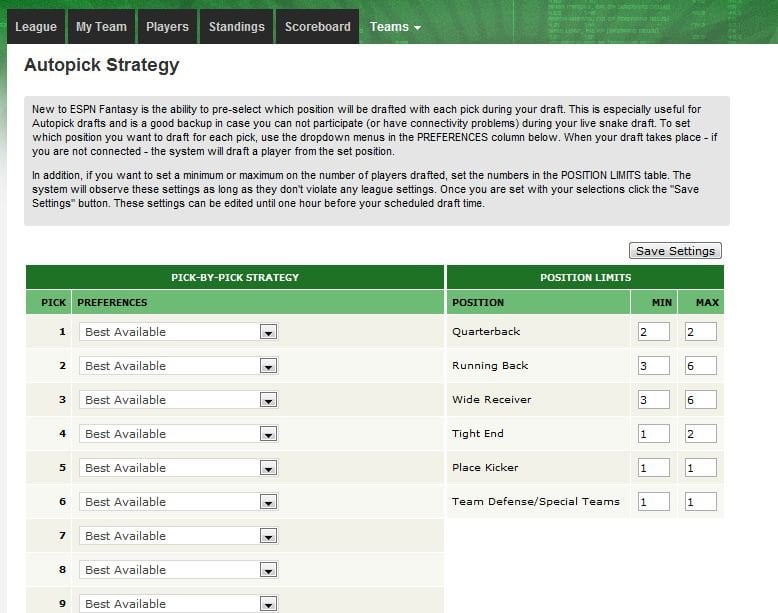Open pick 6 preference dropdown

point(179,502)
